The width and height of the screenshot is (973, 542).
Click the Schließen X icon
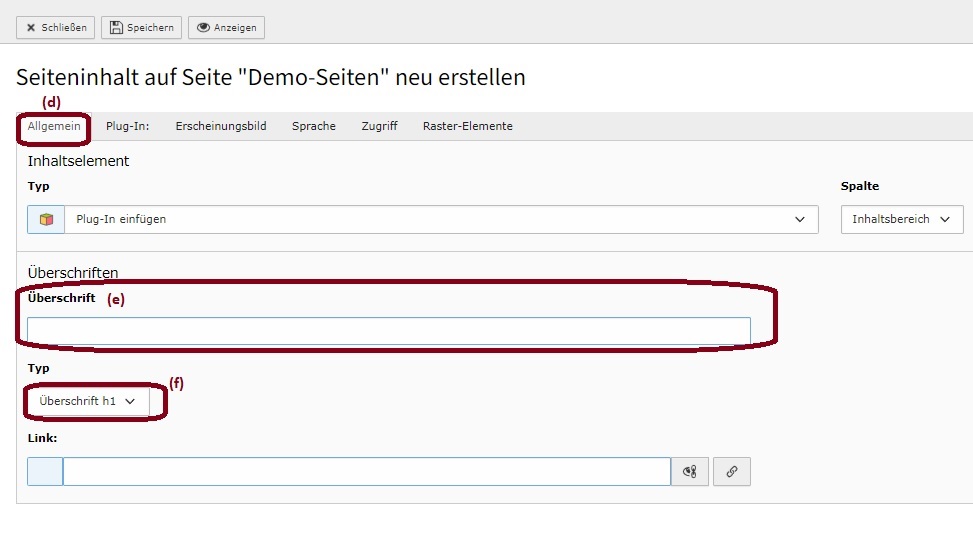tap(31, 27)
